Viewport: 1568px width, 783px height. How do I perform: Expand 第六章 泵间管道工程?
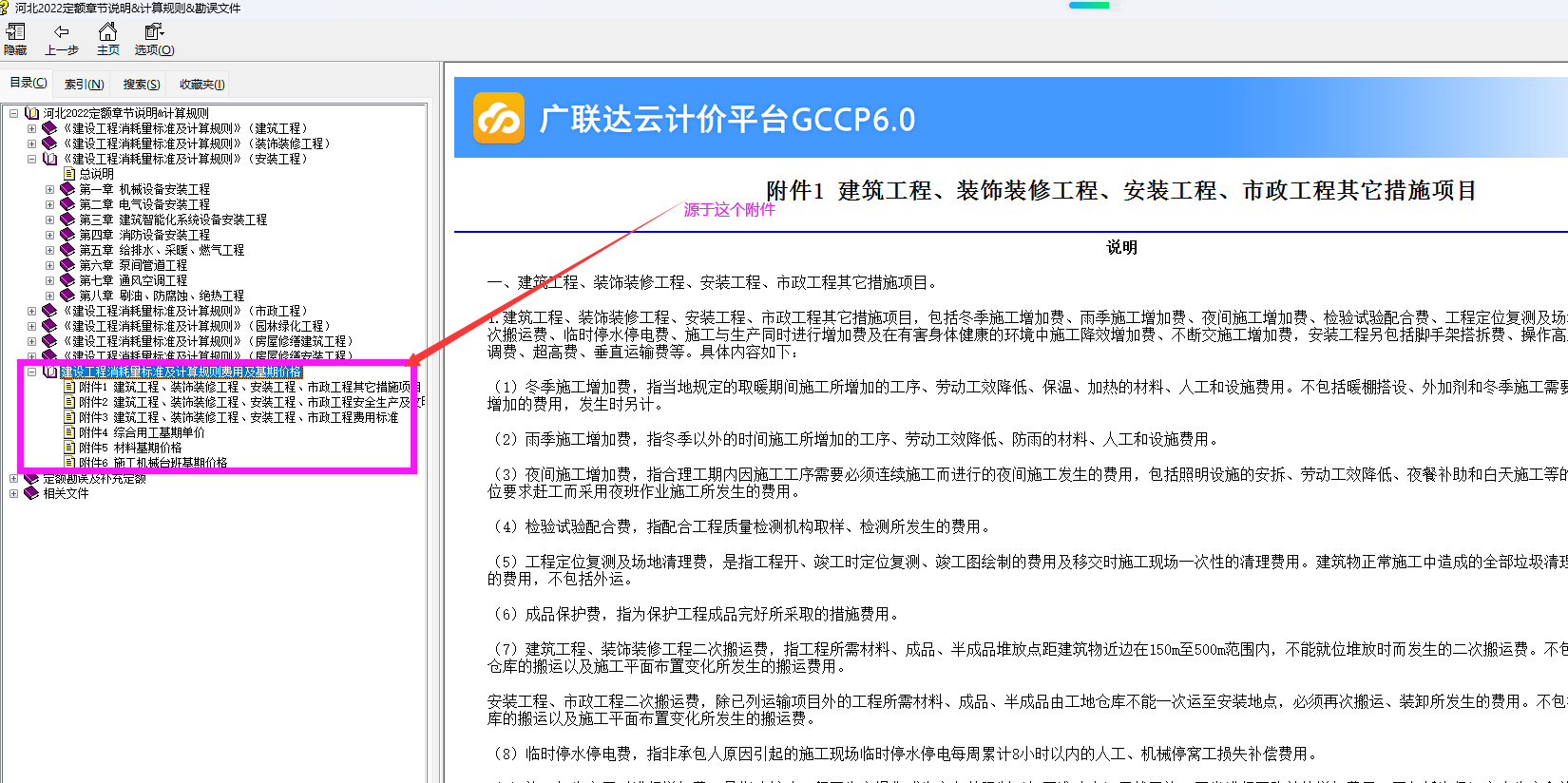pos(49,265)
